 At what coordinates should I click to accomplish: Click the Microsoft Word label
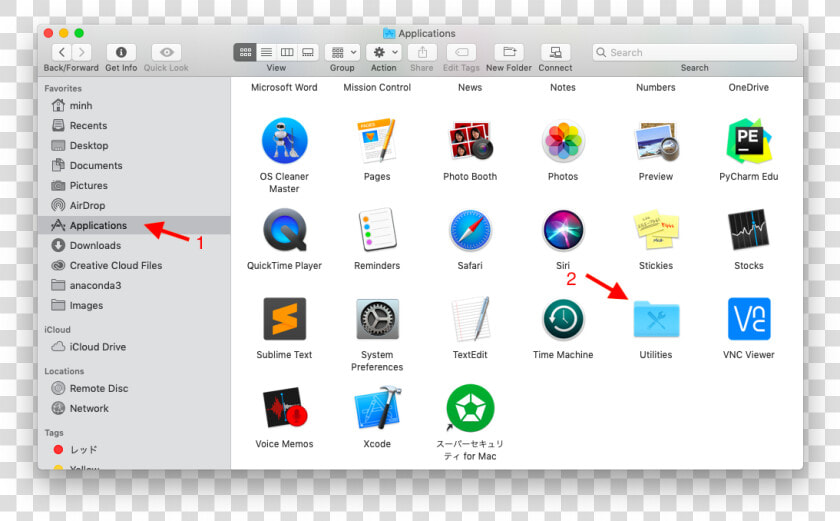click(284, 87)
